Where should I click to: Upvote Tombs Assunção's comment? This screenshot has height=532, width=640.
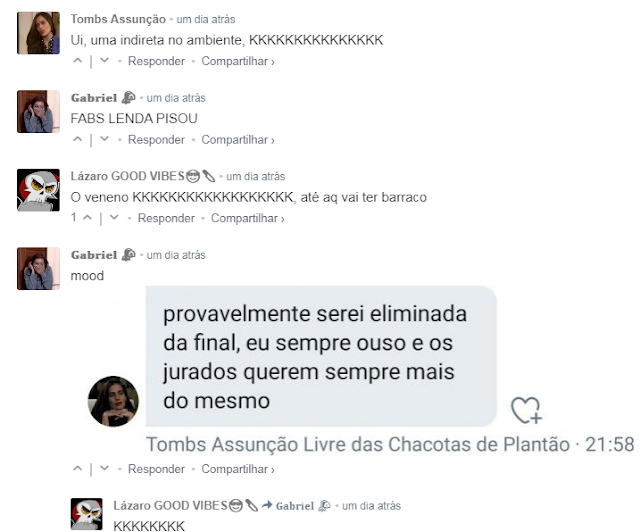coord(77,61)
